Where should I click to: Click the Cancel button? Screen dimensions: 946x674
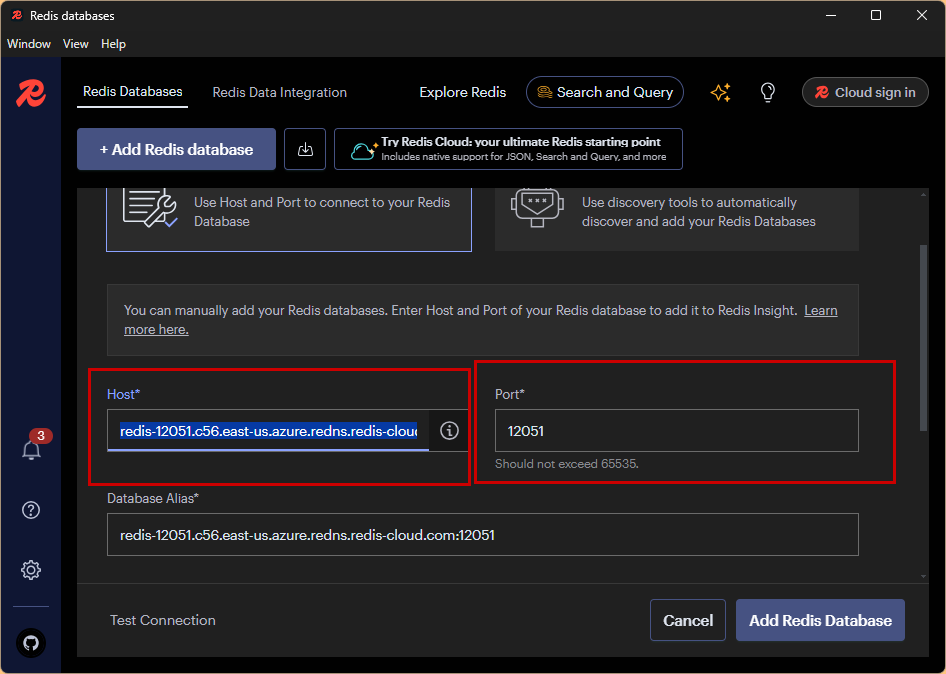click(688, 620)
